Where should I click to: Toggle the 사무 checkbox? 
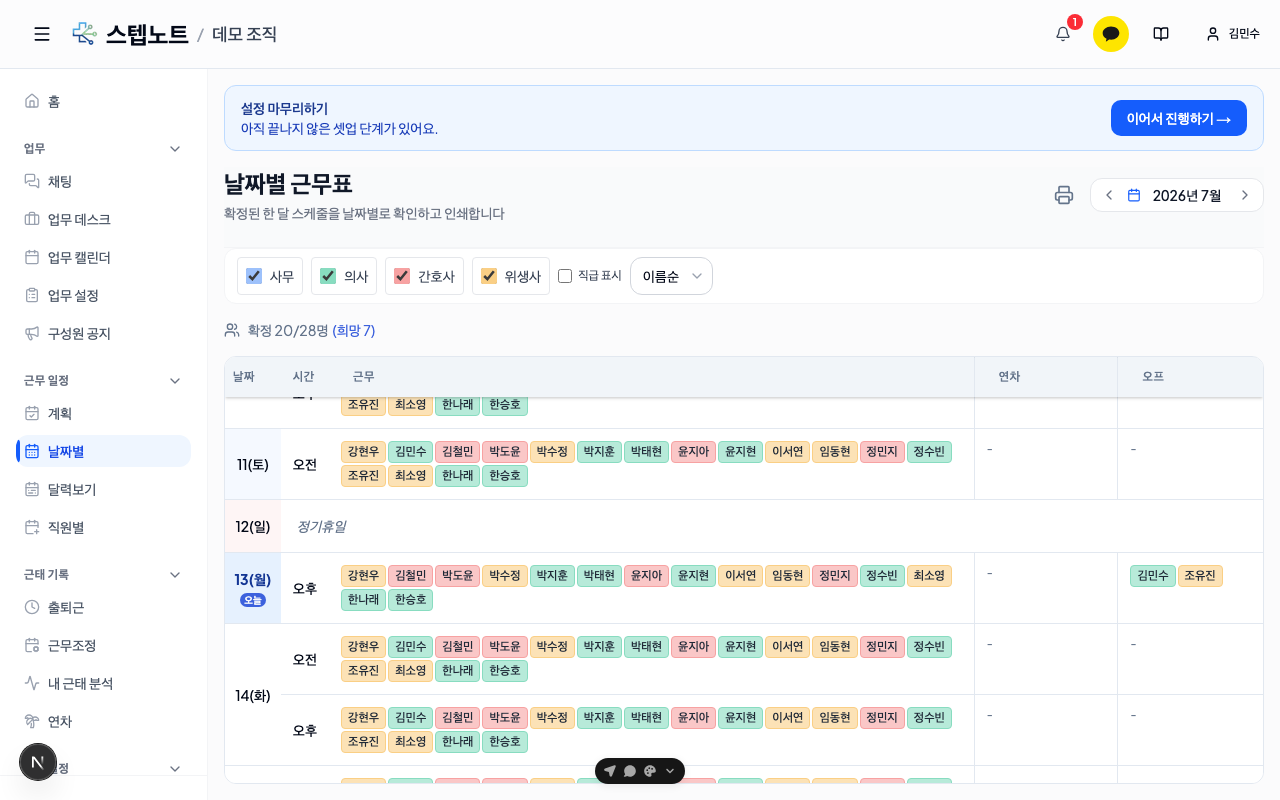tap(254, 276)
